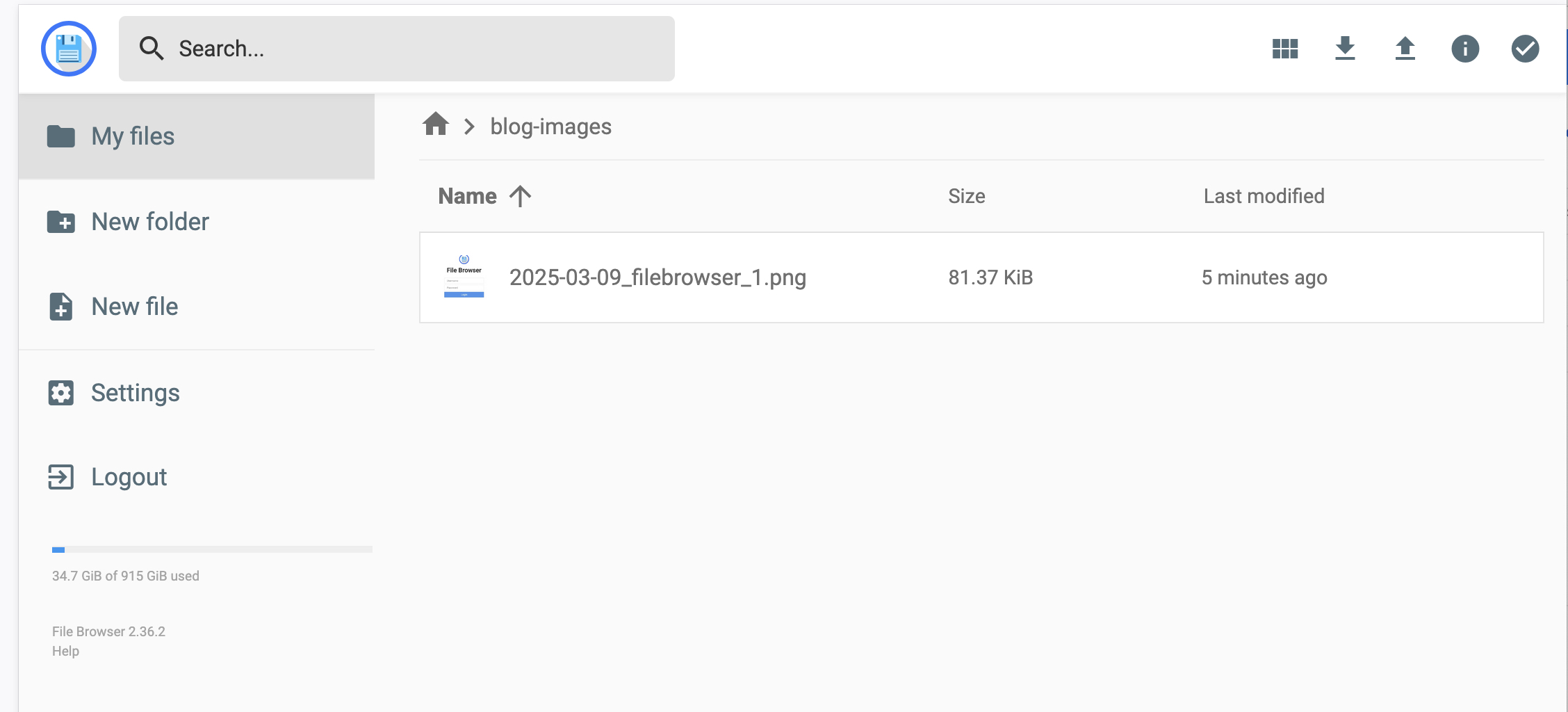Click the breadcrumb chevron separator
1568x712 pixels.
click(470, 127)
